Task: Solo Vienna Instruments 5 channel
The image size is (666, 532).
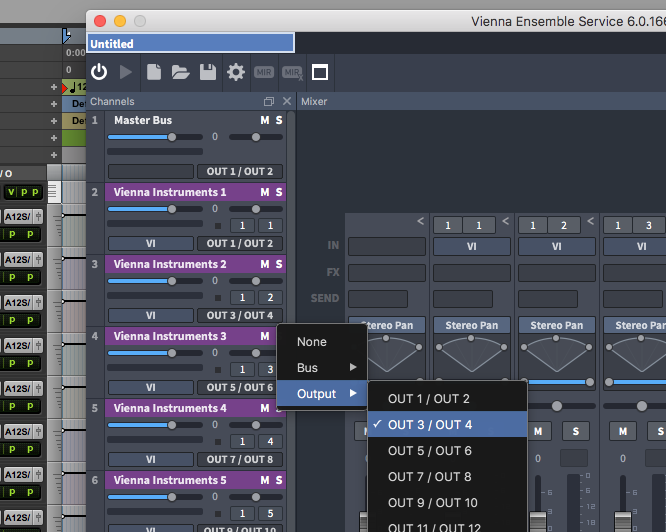Action: (x=279, y=480)
